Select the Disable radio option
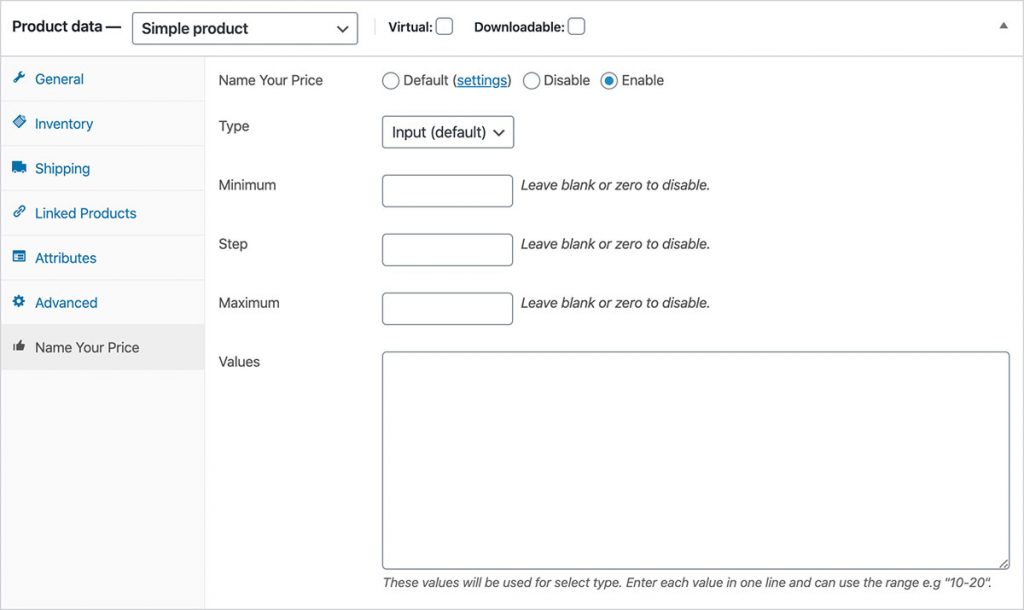This screenshot has height=610, width=1024. (x=531, y=80)
